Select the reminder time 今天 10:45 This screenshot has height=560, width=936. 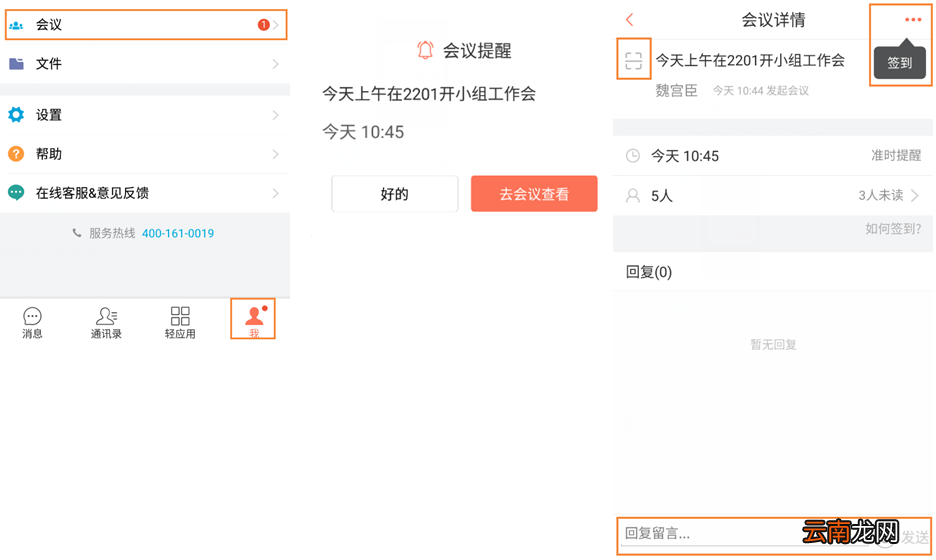click(x=364, y=132)
